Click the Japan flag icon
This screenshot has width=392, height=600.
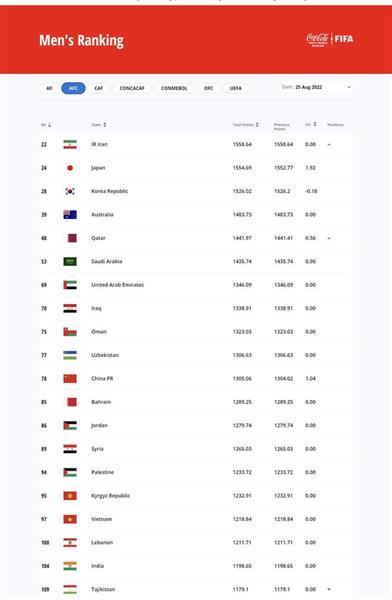pyautogui.click(x=70, y=168)
